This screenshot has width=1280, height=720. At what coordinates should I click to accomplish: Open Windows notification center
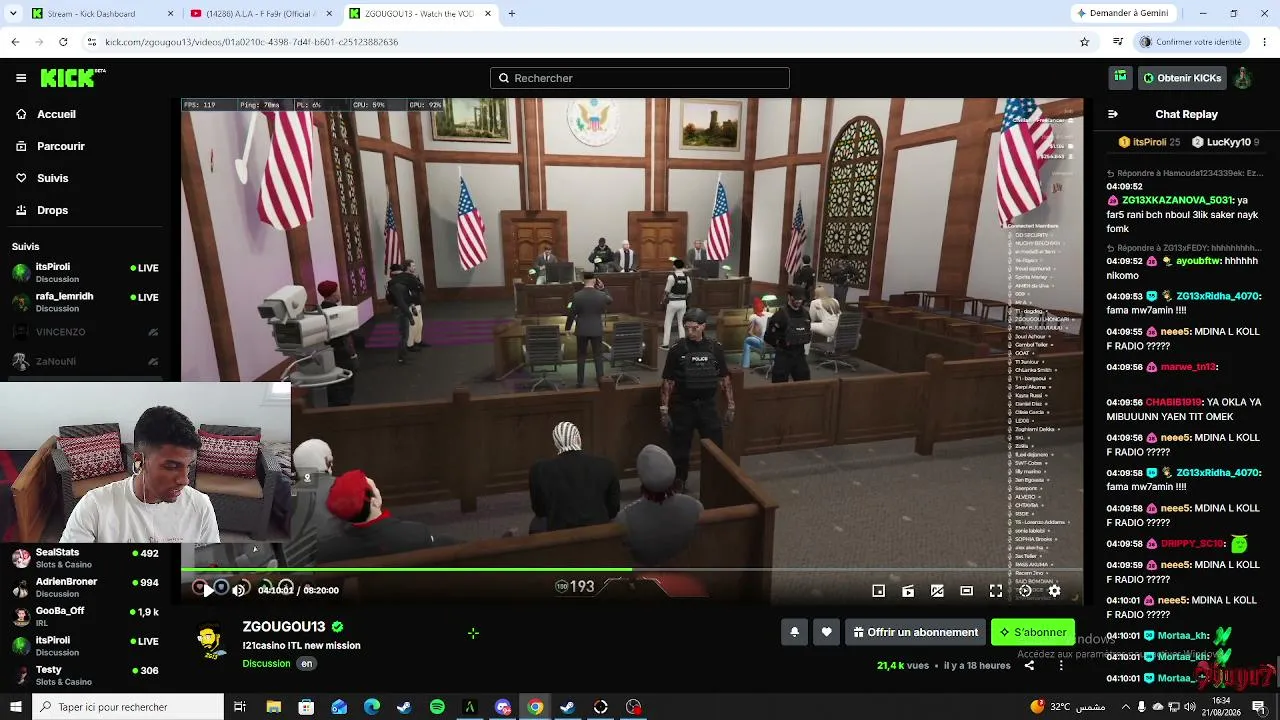coord(1258,707)
